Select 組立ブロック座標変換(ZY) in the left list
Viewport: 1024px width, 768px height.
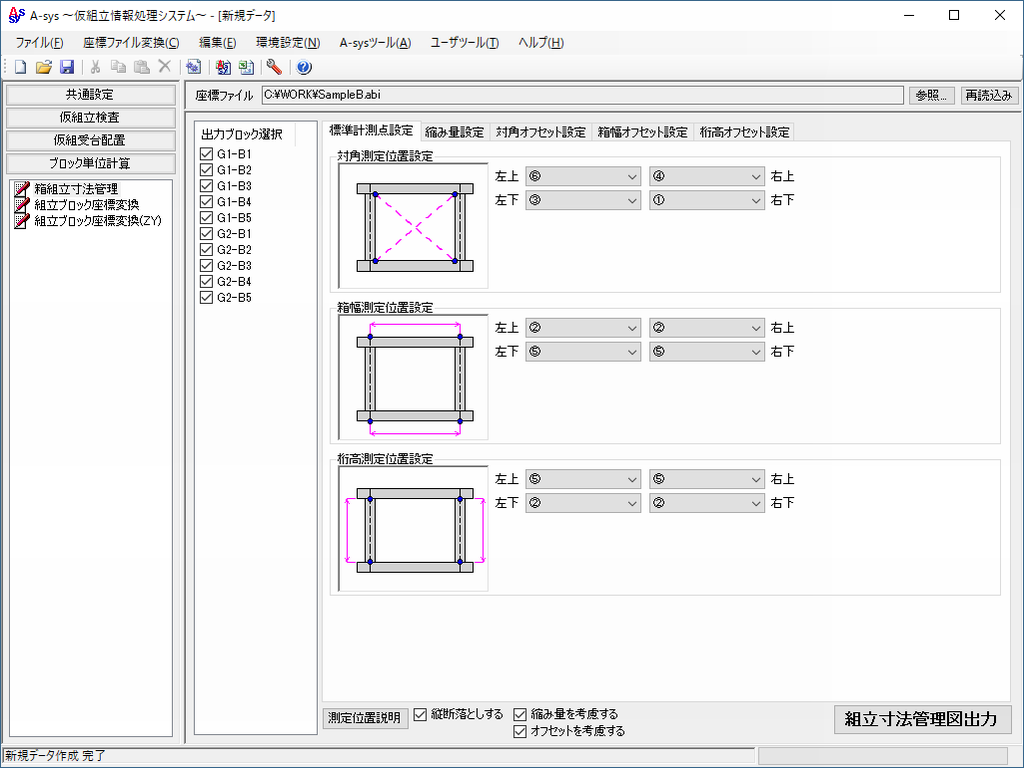[97, 221]
